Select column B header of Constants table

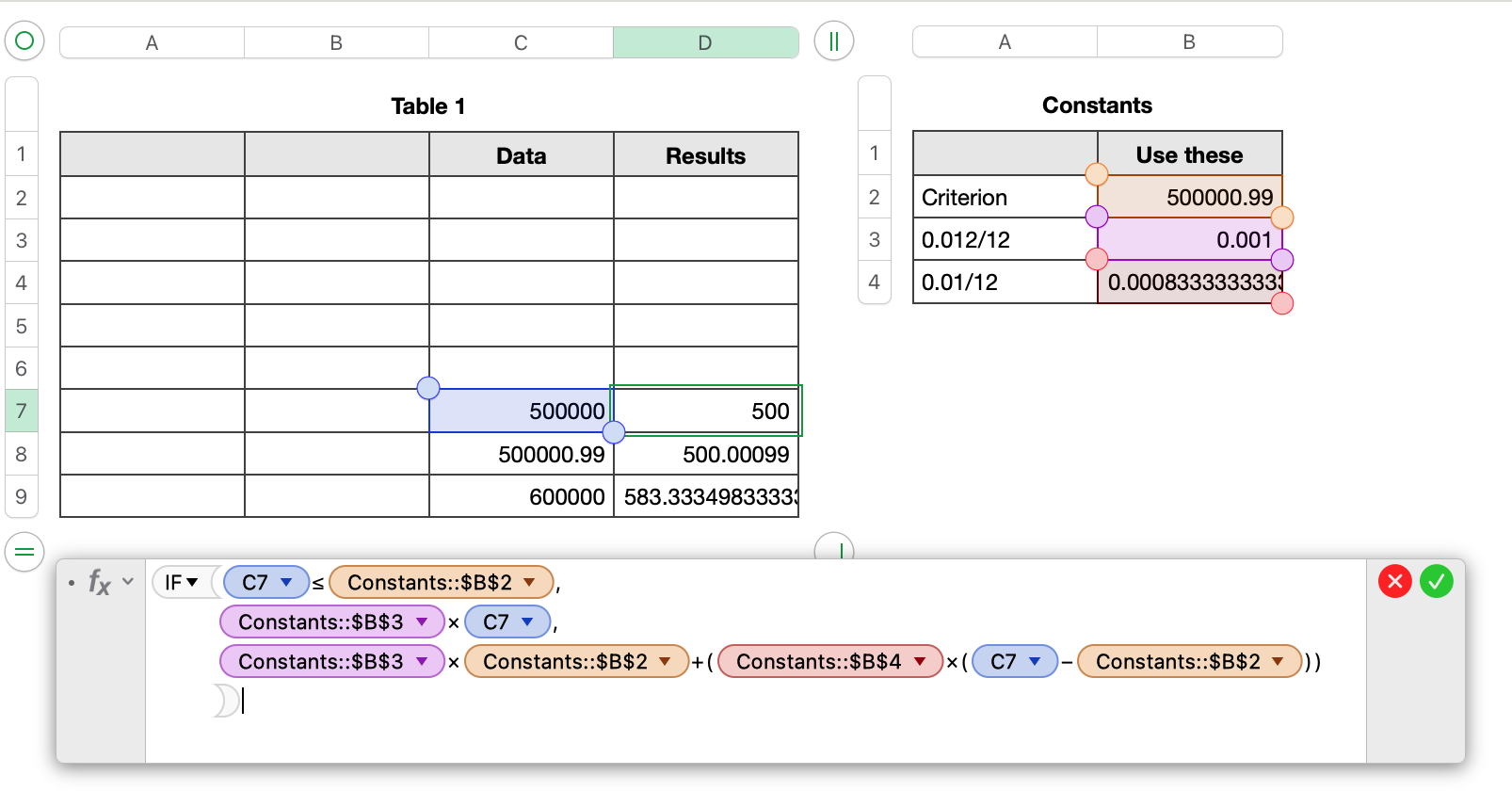pos(1189,42)
